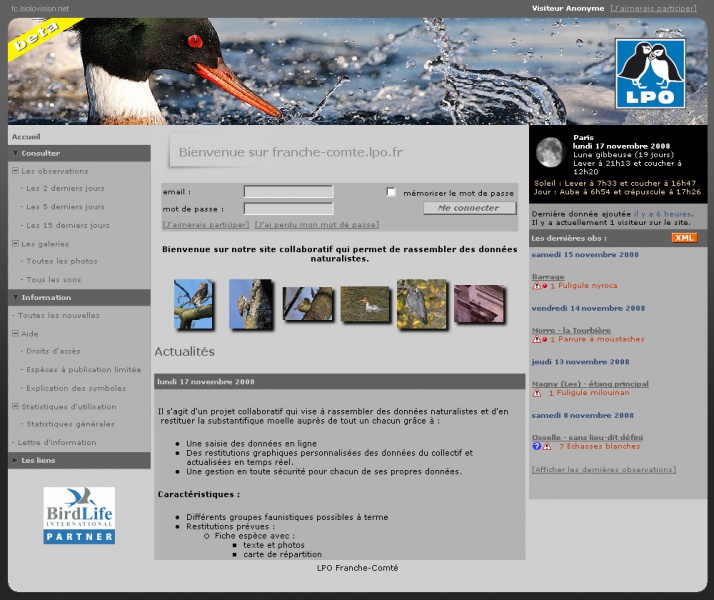Click blue question mark icon beside Echasses blanches

coord(536,446)
